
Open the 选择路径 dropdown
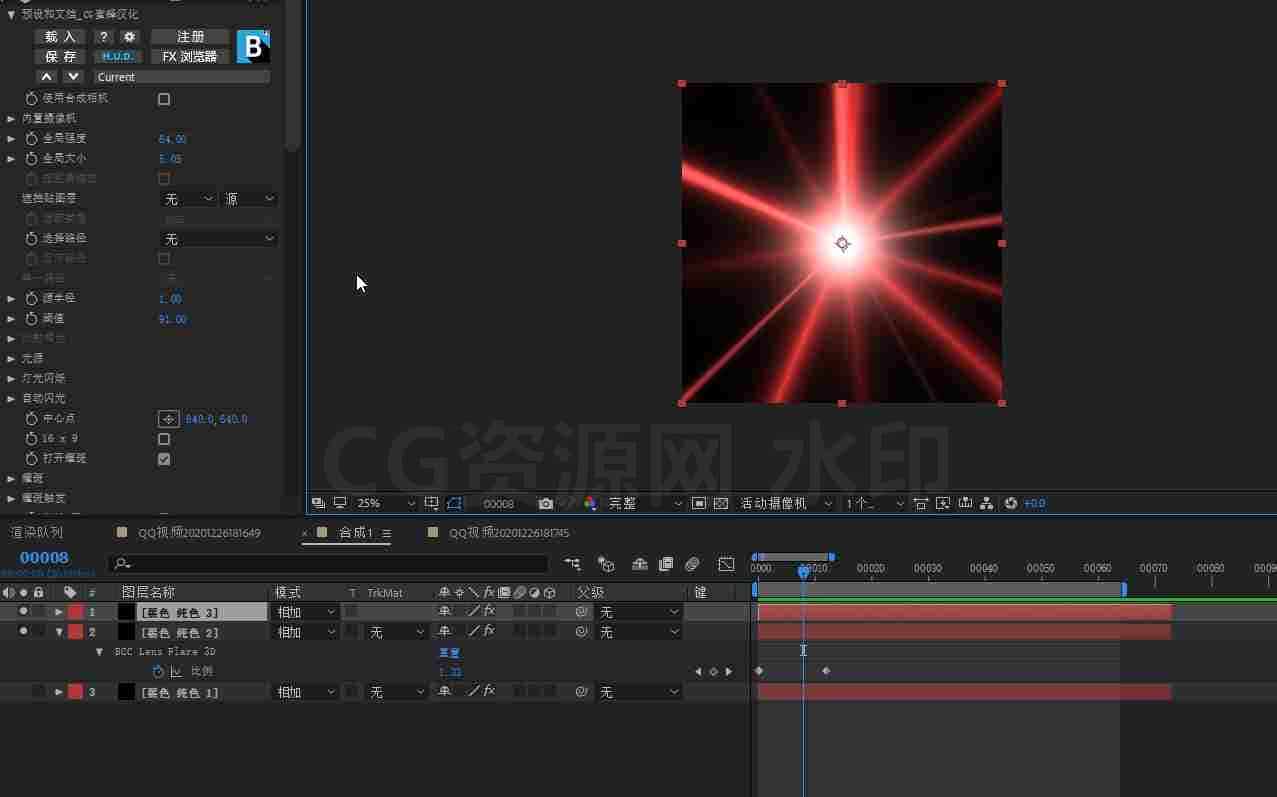(218, 239)
